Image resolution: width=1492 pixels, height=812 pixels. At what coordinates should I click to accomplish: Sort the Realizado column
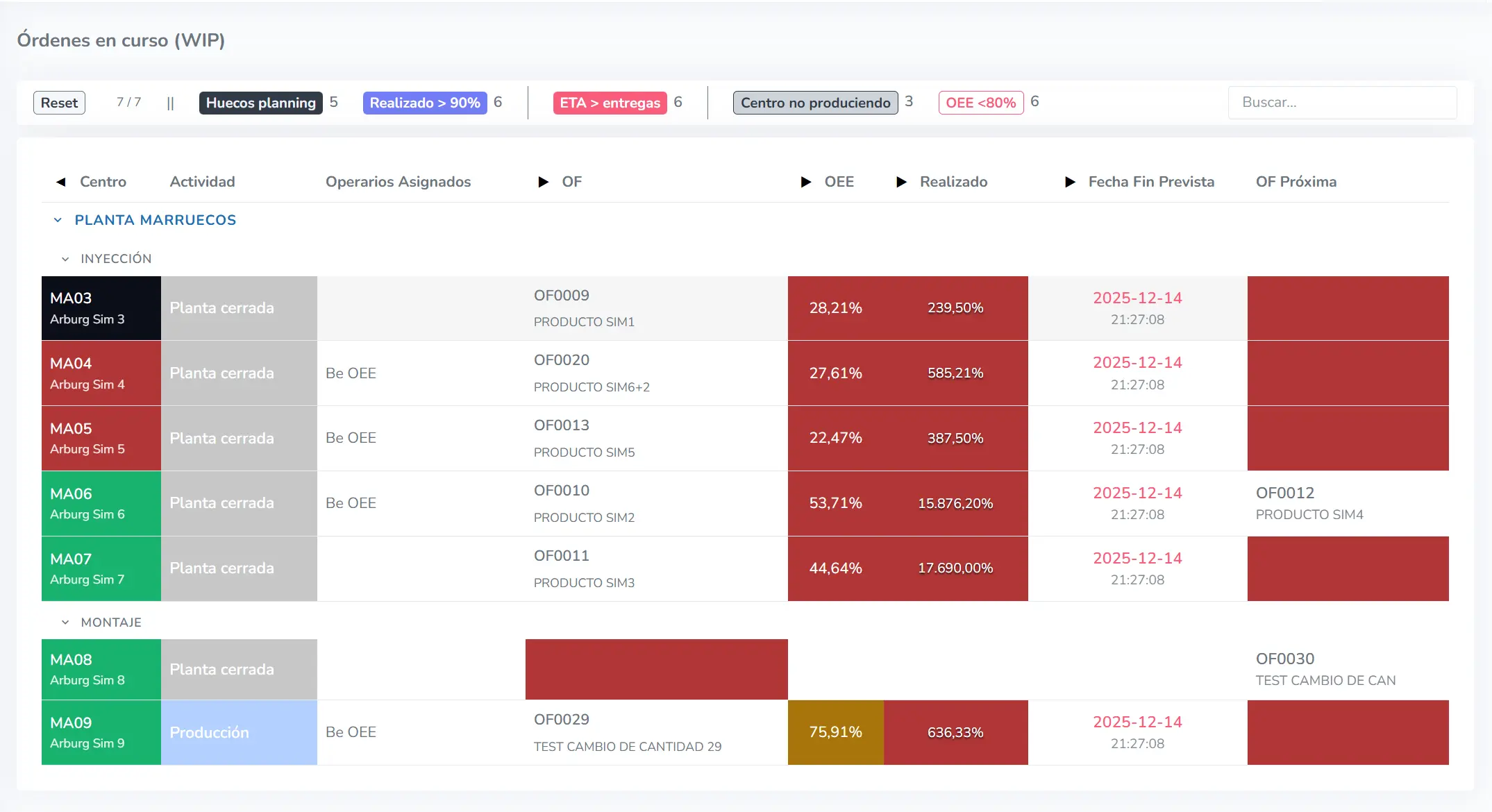tap(901, 182)
